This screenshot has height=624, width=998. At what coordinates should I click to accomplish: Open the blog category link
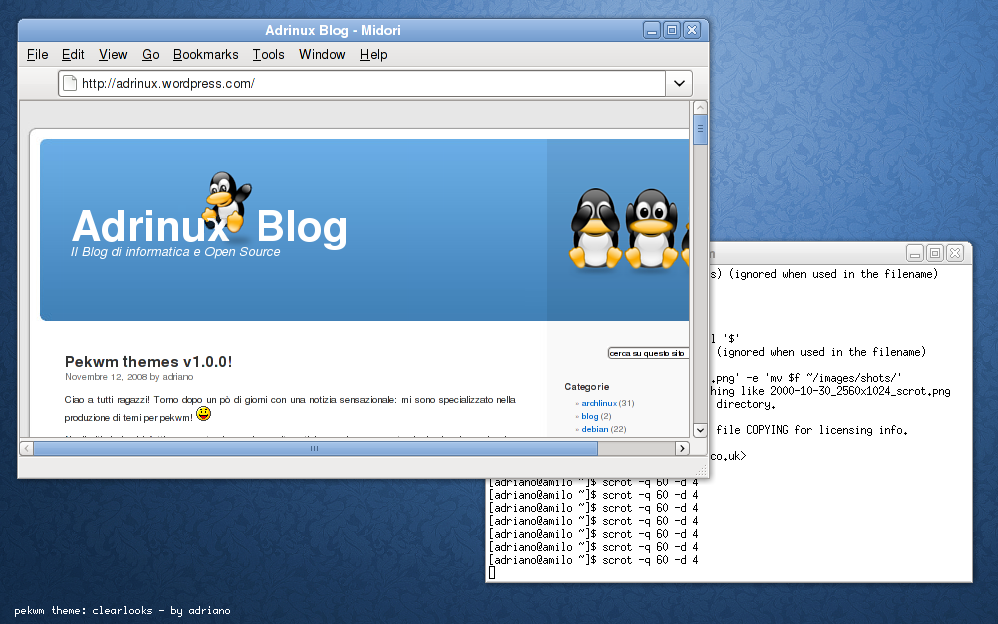589,416
